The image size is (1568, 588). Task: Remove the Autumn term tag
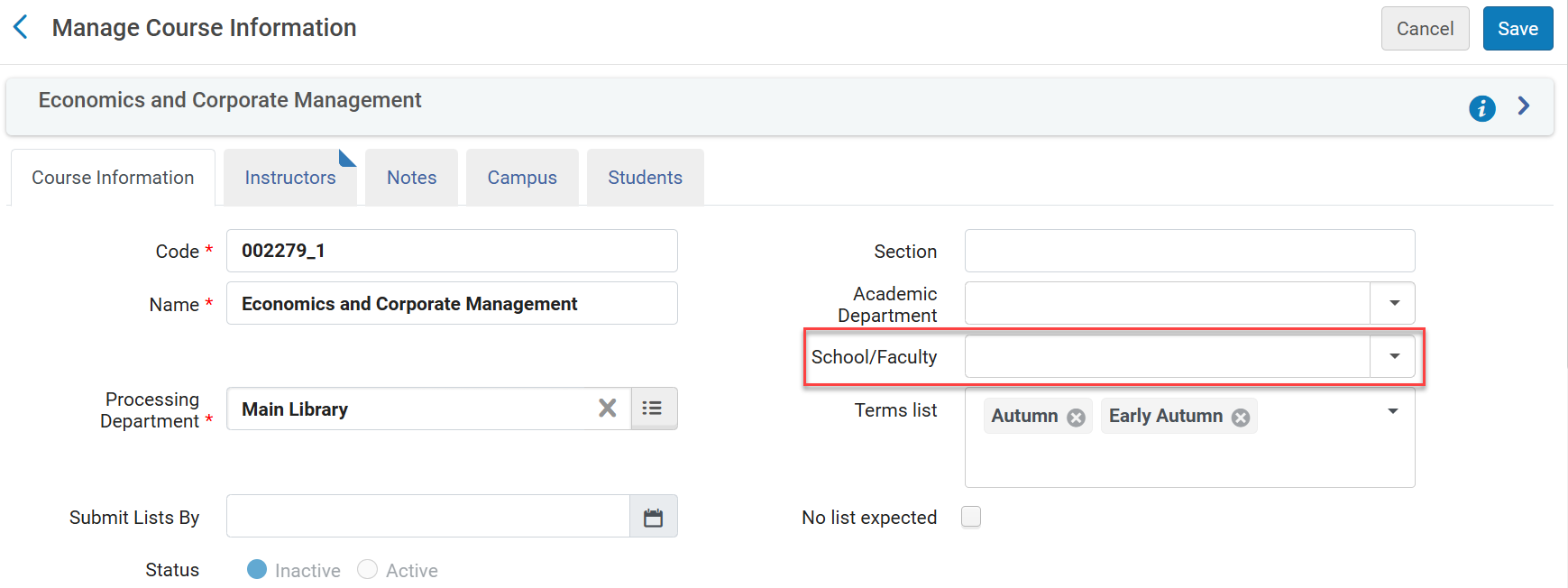pos(1076,417)
